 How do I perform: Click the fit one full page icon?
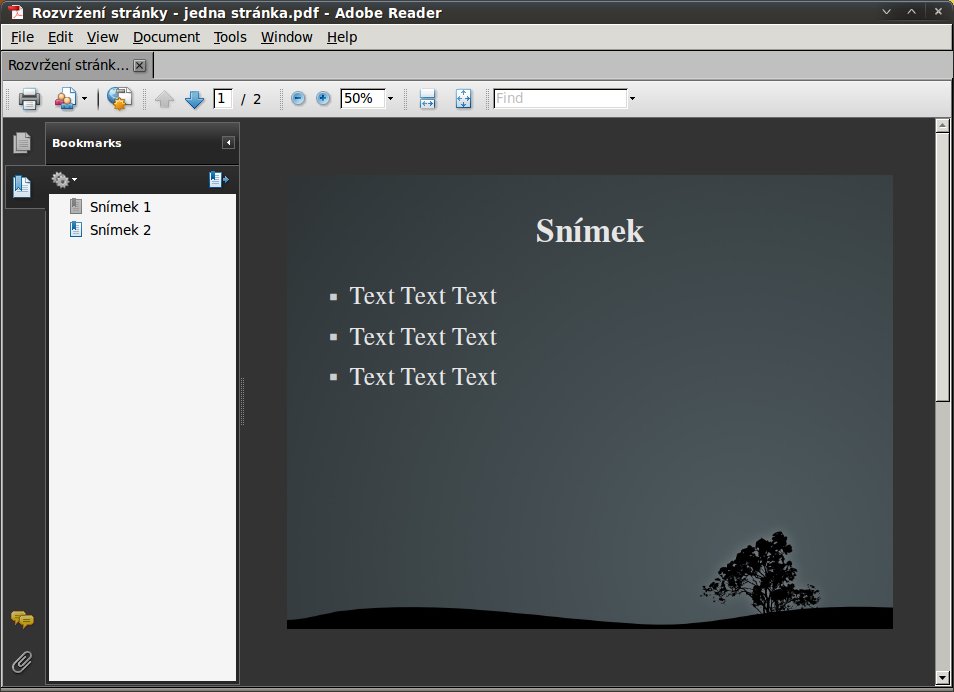pos(464,99)
